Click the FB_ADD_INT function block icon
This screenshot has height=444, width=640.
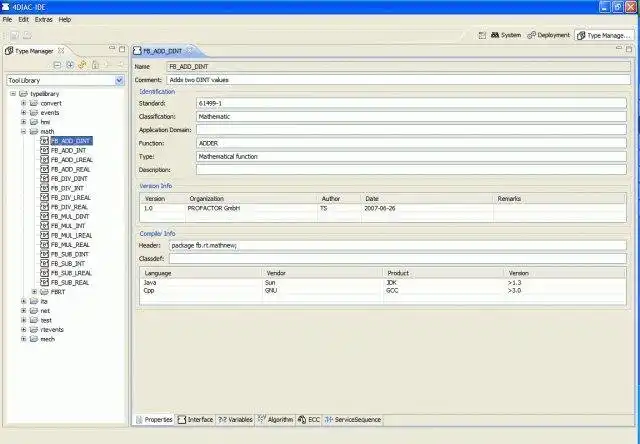tap(44, 150)
